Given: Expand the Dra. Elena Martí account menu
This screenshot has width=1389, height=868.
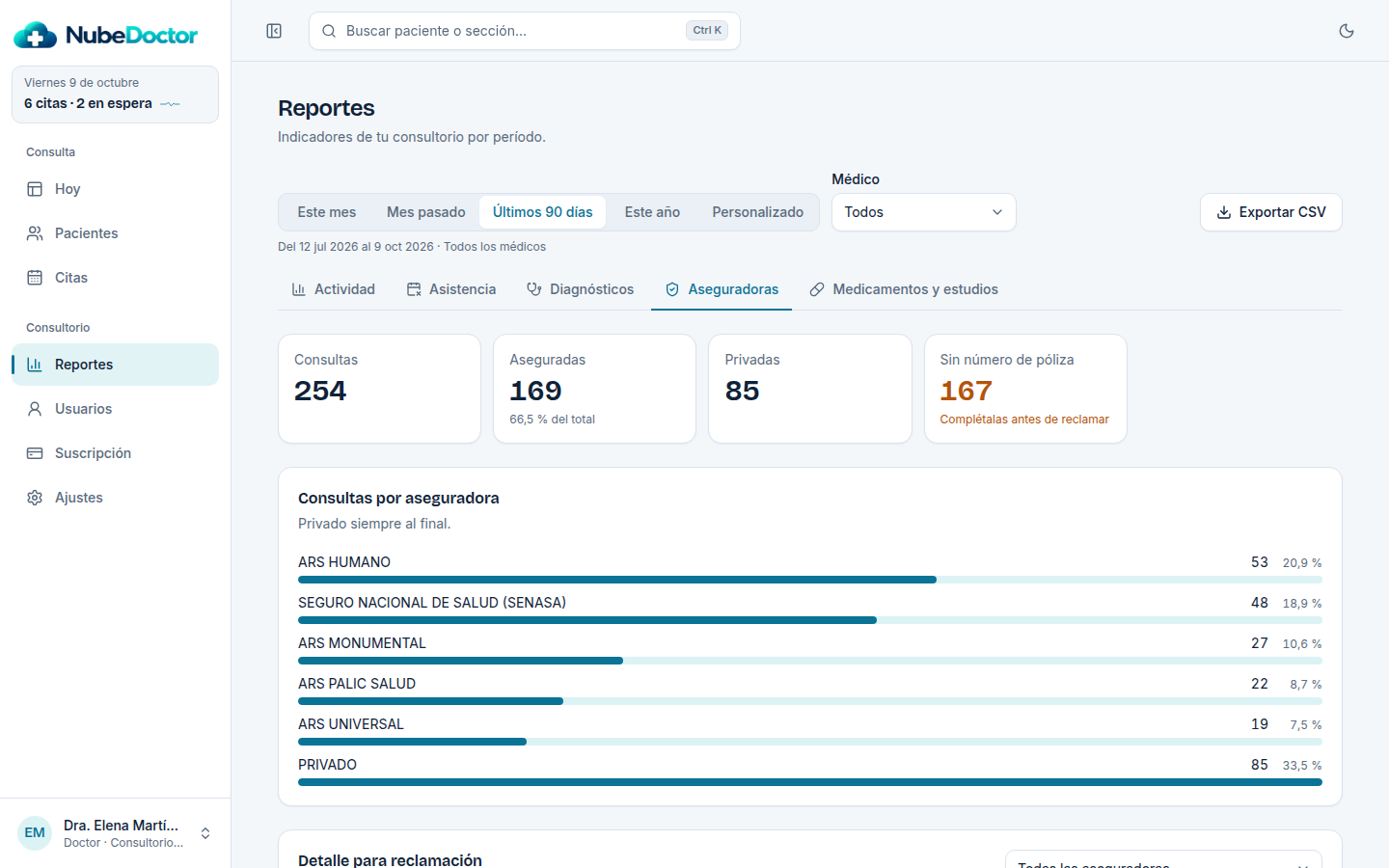Looking at the screenshot, I should pyautogui.click(x=116, y=833).
